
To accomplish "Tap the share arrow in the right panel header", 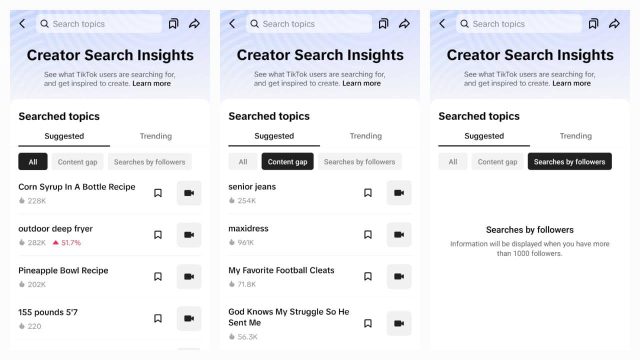I will (614, 24).
